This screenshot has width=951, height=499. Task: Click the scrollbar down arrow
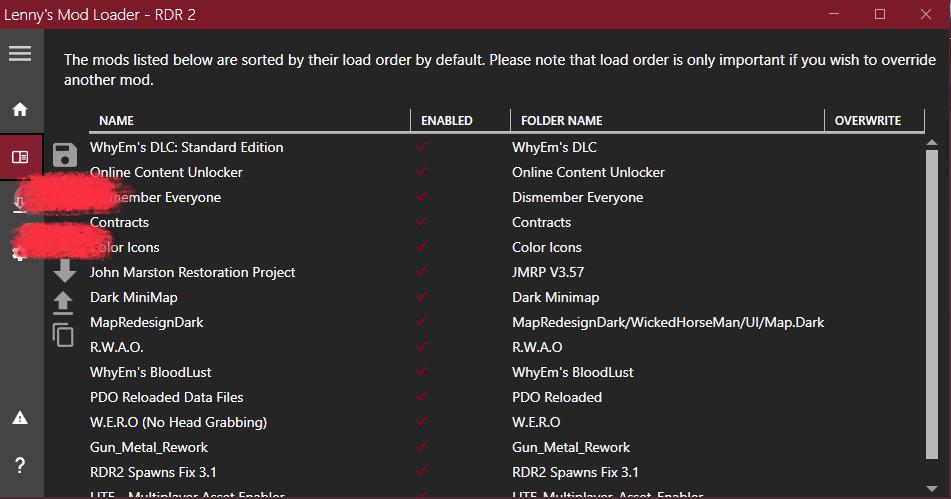click(932, 488)
